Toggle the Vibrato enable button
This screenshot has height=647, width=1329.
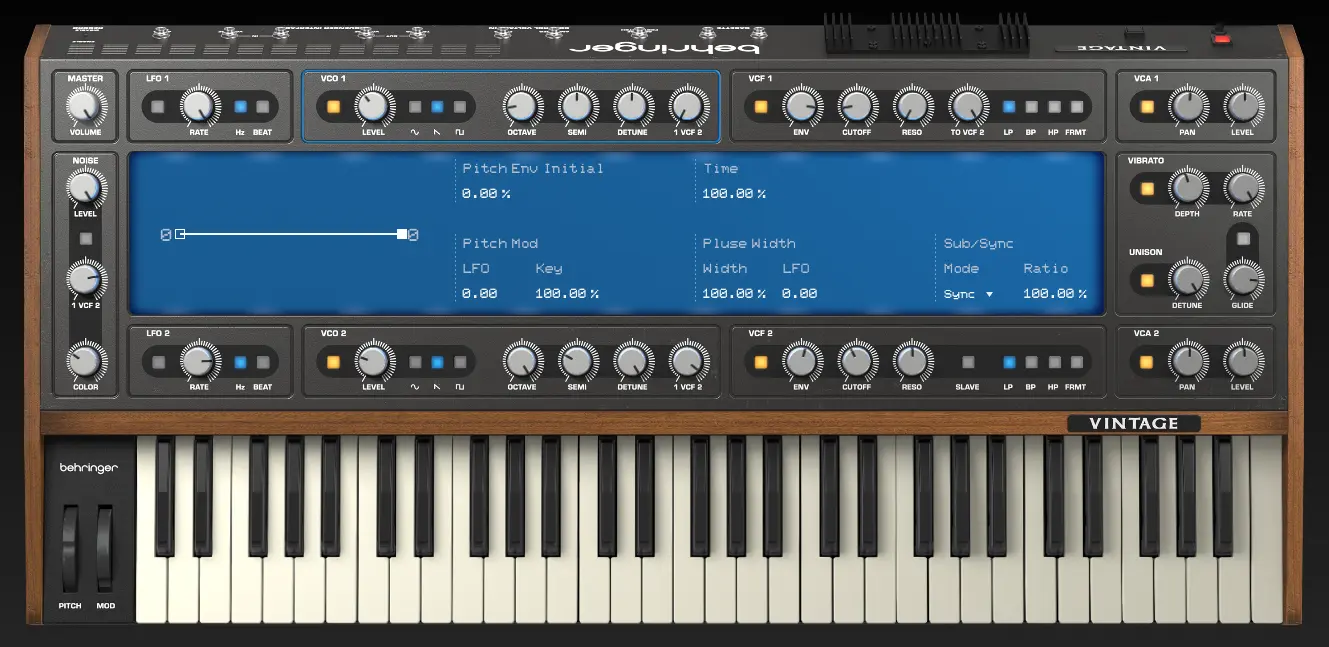click(1146, 188)
